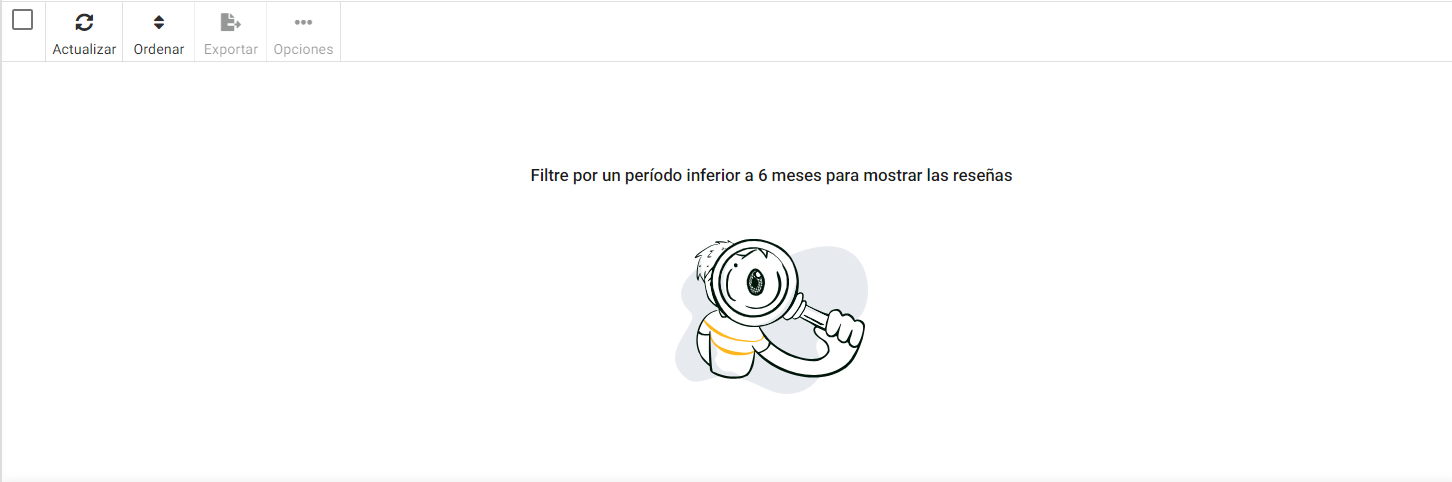Click the circular arrows refresh icon
Screen dimensions: 1452x482
pos(84,22)
